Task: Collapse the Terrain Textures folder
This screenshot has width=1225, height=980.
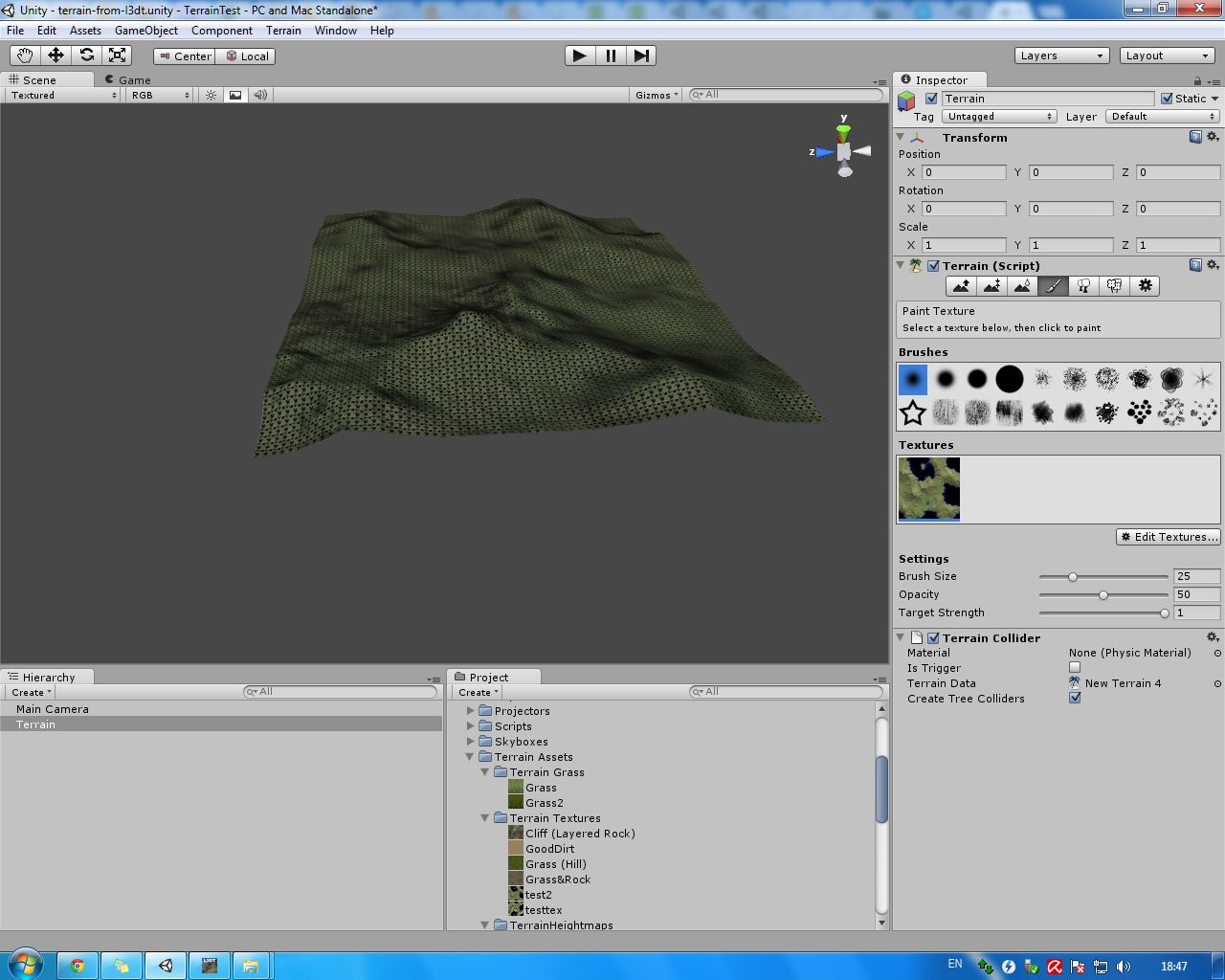Action: tap(484, 818)
